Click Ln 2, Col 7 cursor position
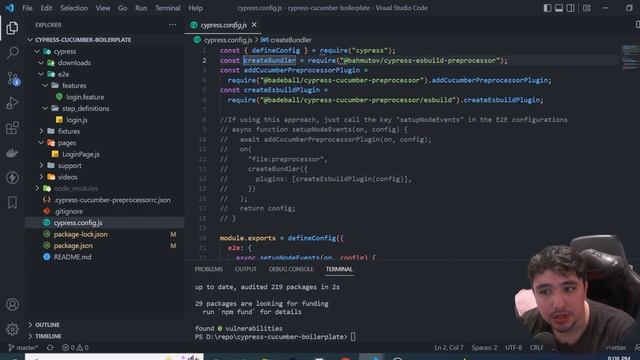Viewport: 640px width, 360px height. tap(449, 348)
